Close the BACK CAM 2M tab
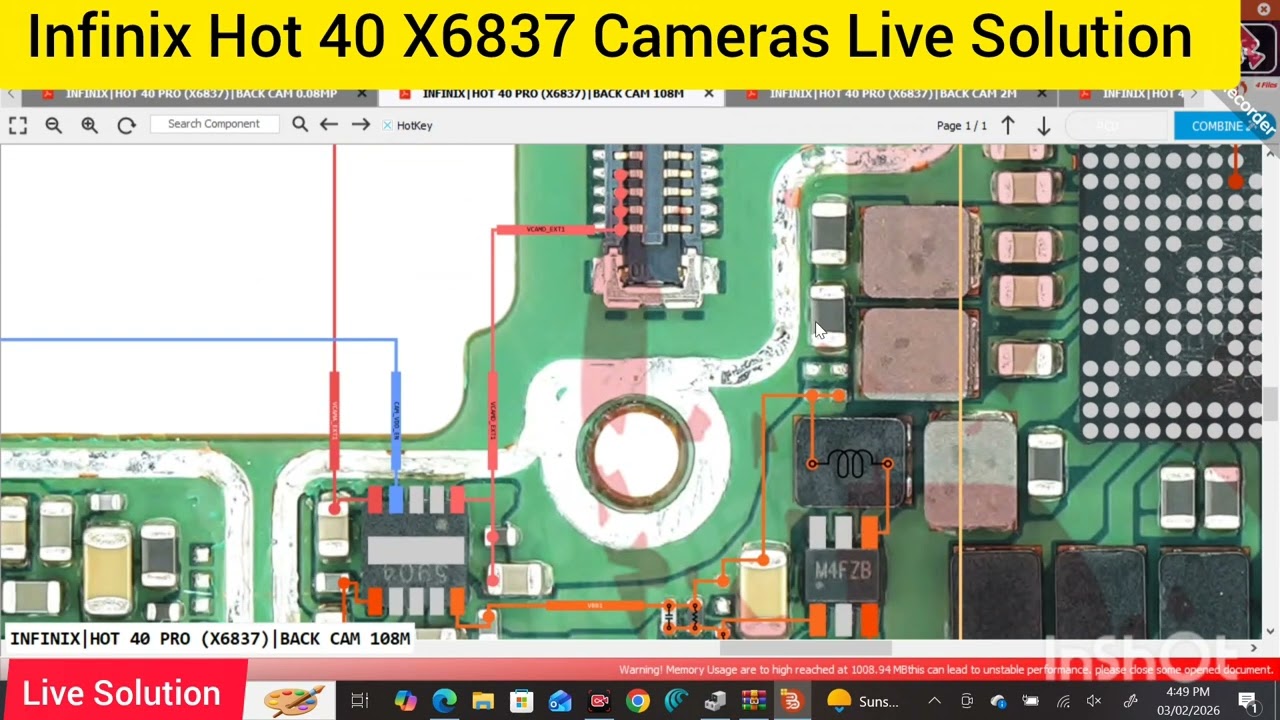This screenshot has width=1280, height=720. (1042, 94)
